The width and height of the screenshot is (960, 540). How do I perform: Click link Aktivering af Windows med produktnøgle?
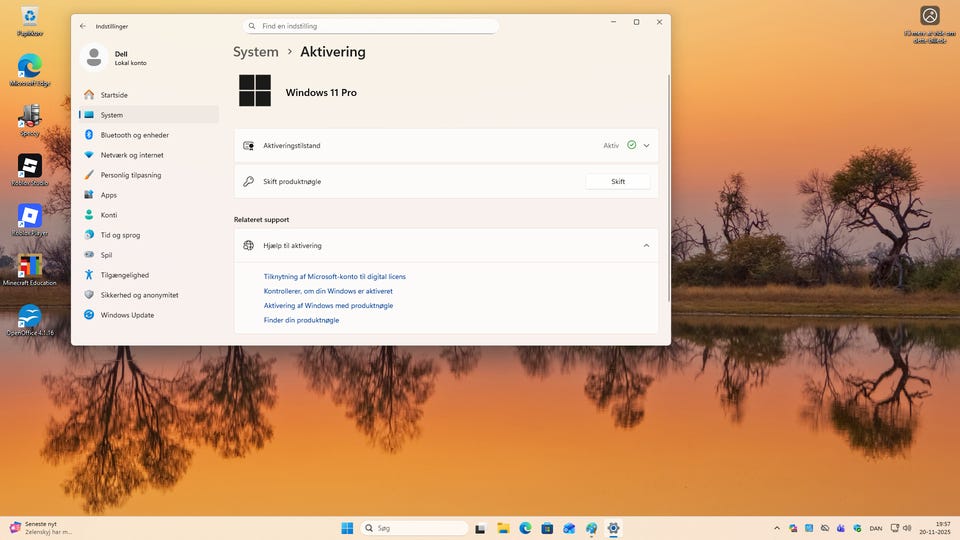[x=328, y=306]
